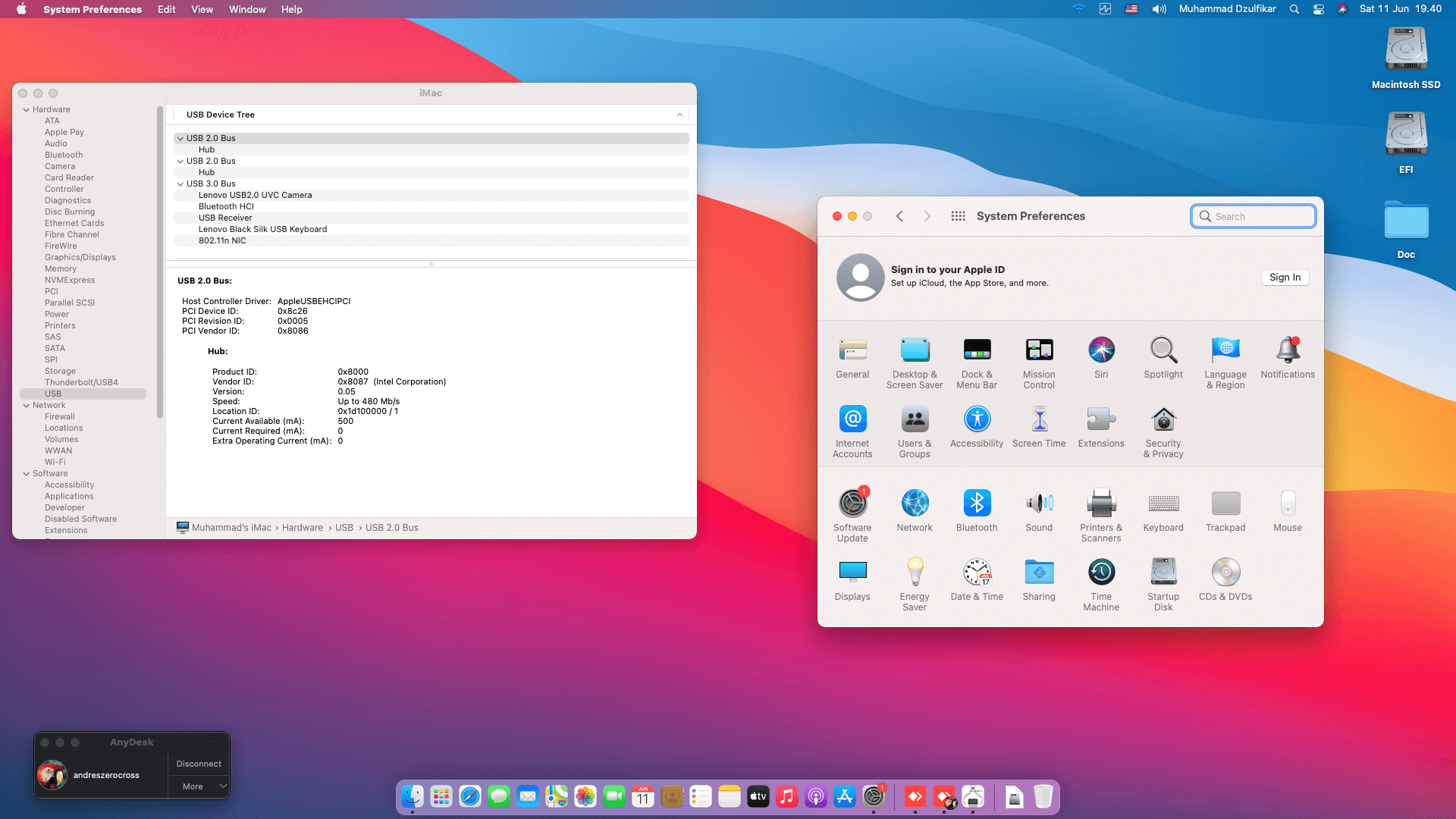Collapse the USB 3.0 Bus tree
Screen dimensions: 1456x819
coord(180,184)
